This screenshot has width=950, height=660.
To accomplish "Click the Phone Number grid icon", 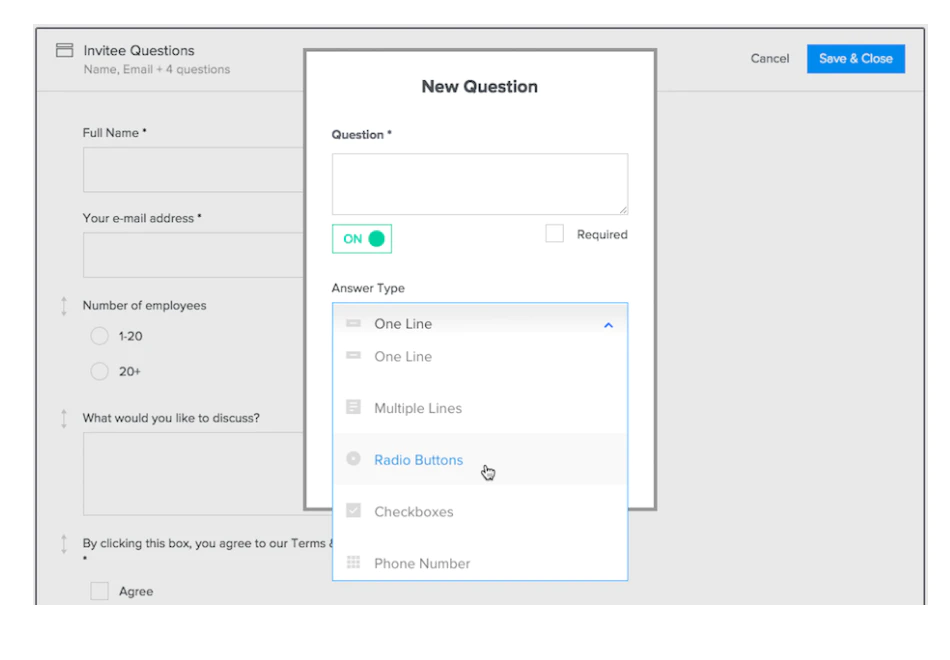I will click(353, 563).
